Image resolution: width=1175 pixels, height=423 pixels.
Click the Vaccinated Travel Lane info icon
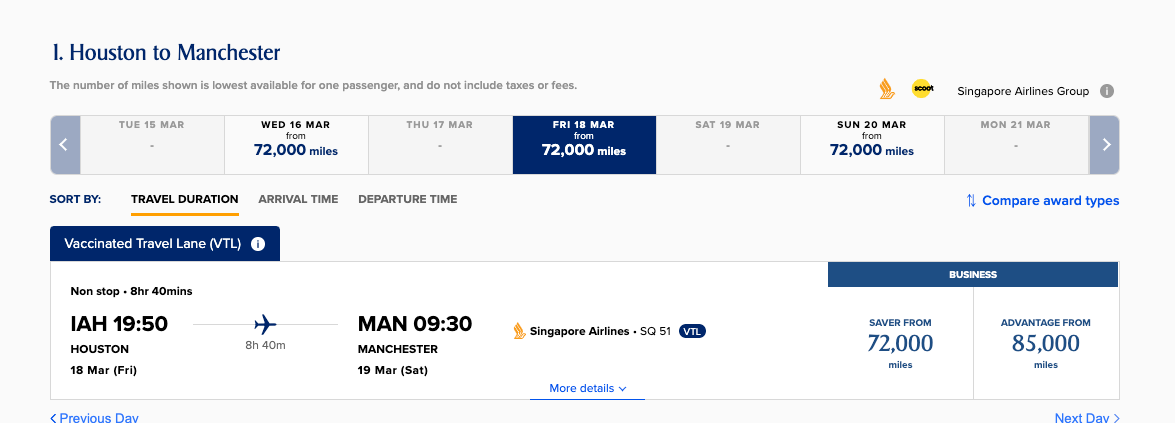pyautogui.click(x=258, y=244)
